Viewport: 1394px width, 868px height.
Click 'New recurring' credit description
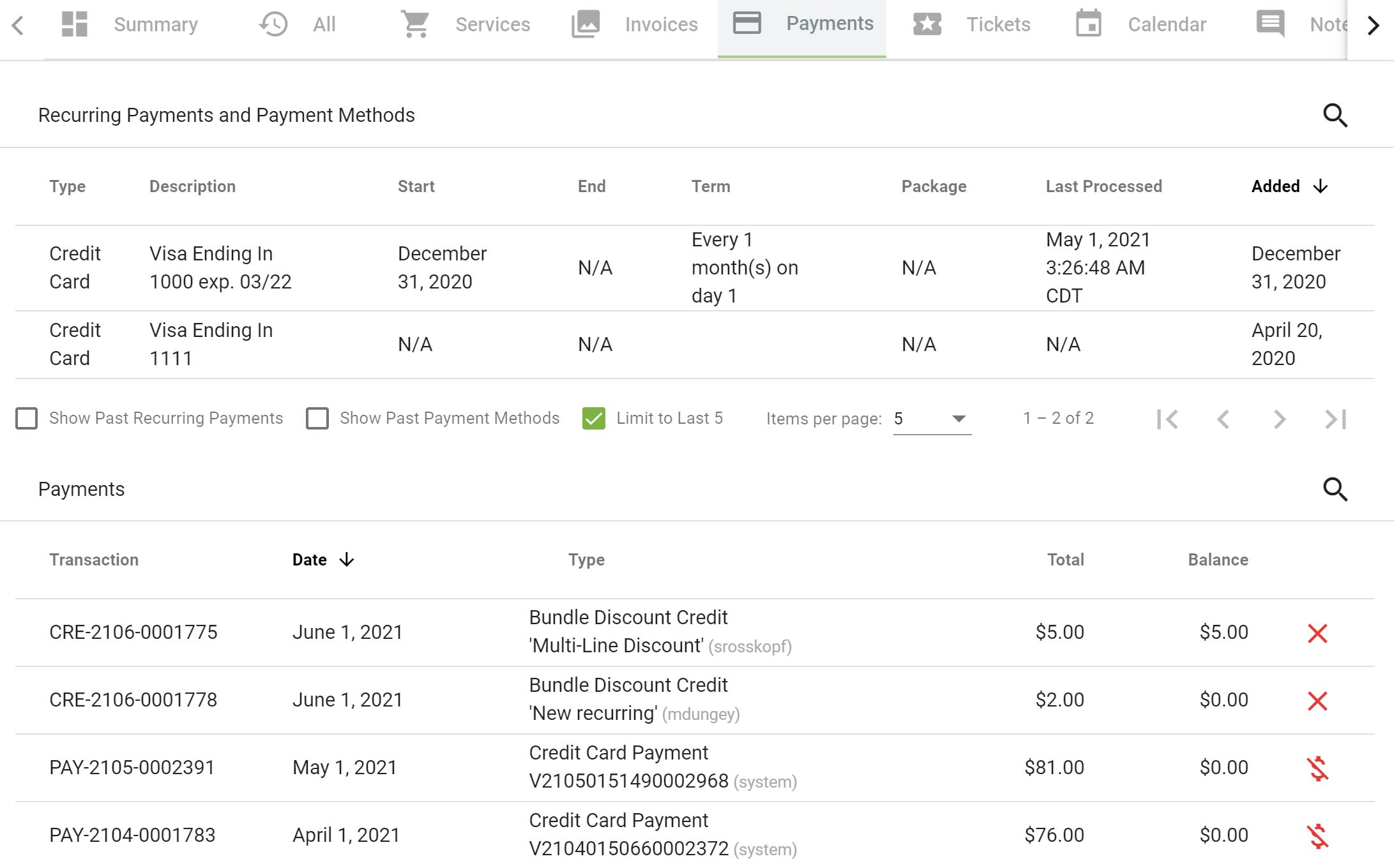click(593, 714)
